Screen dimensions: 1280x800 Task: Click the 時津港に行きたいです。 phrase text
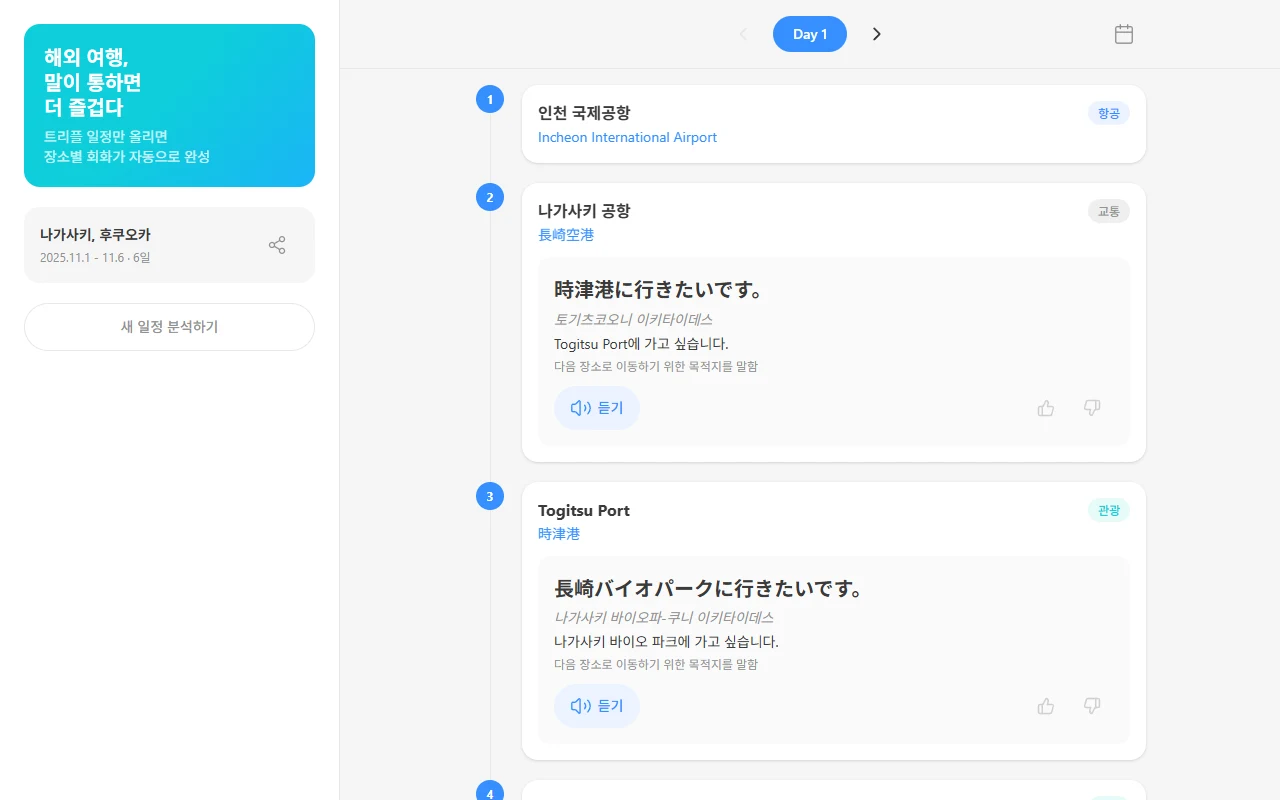(660, 290)
